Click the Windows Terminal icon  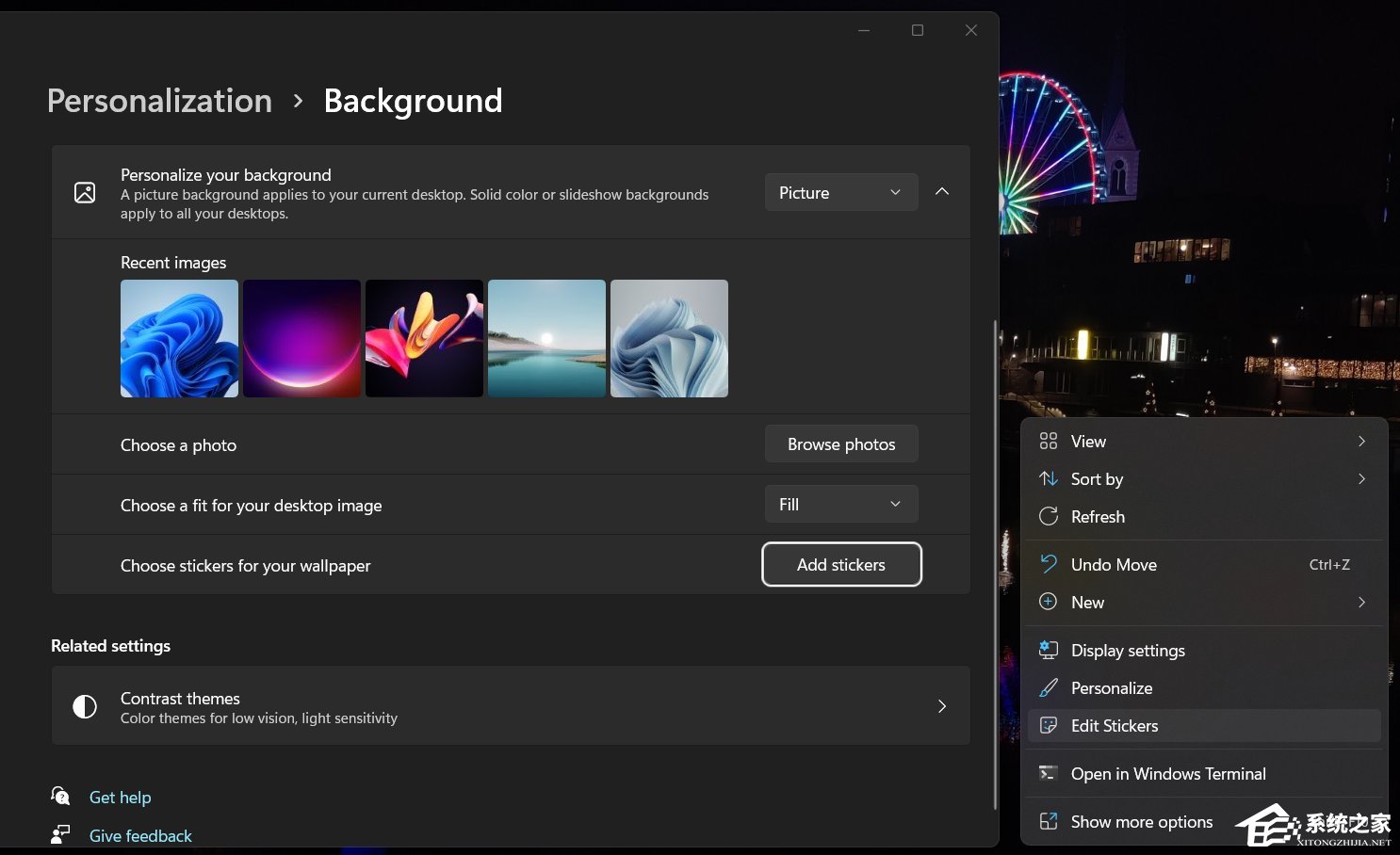click(1048, 774)
